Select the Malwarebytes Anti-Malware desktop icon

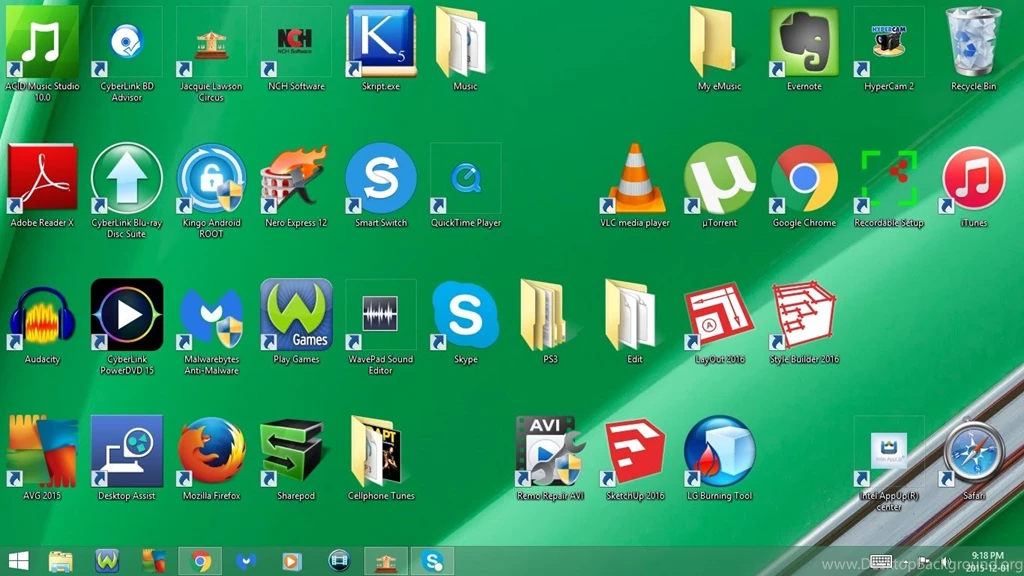(211, 316)
